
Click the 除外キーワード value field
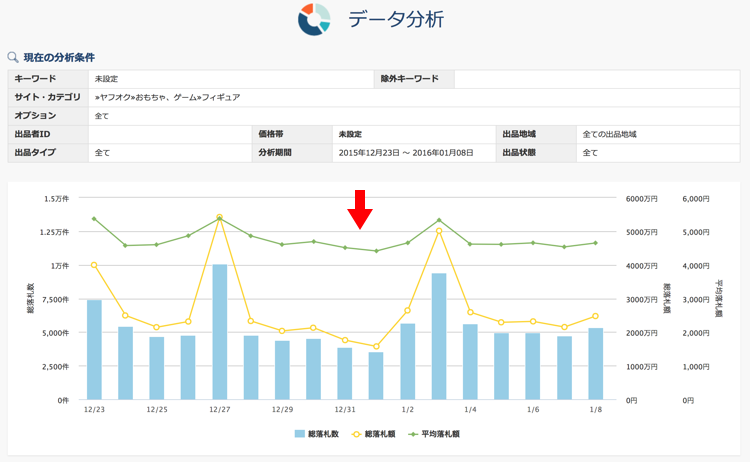595,79
